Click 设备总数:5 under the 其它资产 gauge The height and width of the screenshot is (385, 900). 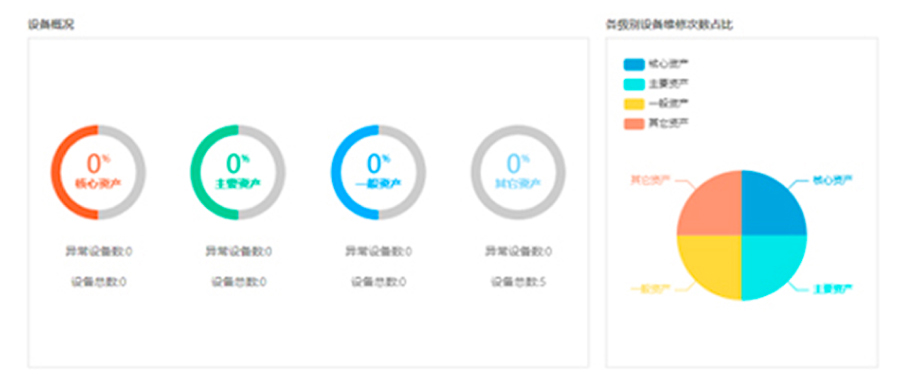(x=518, y=282)
